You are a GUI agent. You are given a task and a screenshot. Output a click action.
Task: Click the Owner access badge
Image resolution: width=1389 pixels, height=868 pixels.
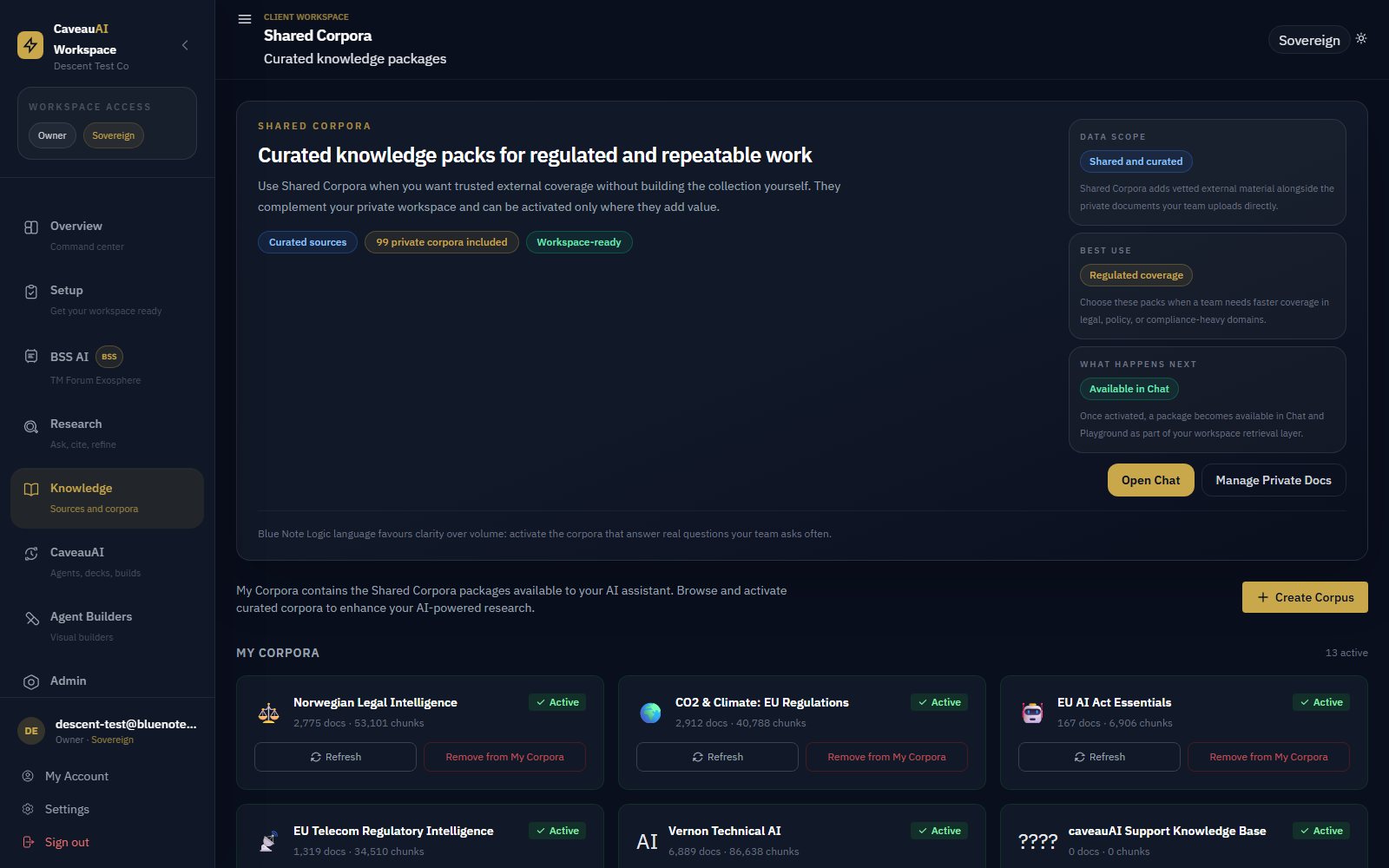(52, 135)
